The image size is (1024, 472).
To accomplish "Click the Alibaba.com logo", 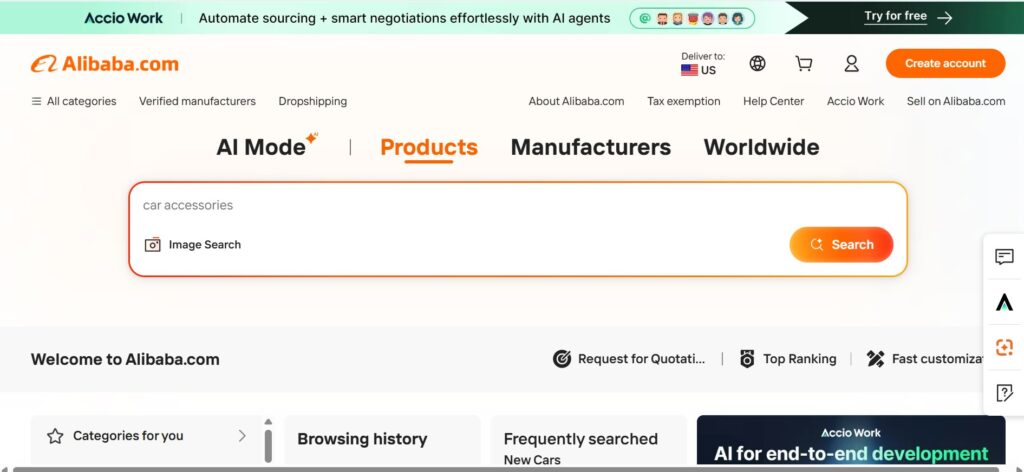I will (x=104, y=64).
